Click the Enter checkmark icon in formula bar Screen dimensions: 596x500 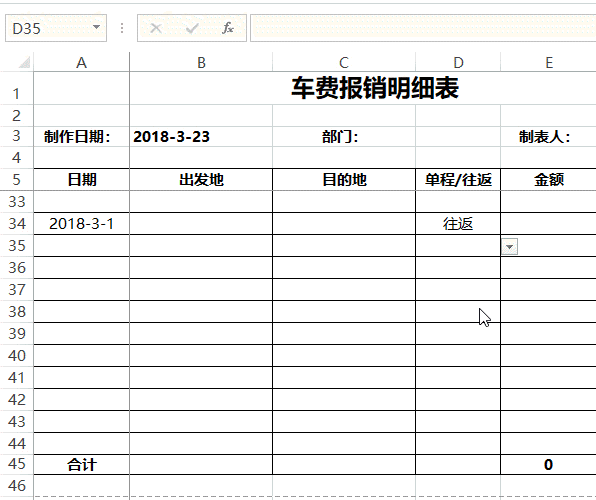[192, 28]
